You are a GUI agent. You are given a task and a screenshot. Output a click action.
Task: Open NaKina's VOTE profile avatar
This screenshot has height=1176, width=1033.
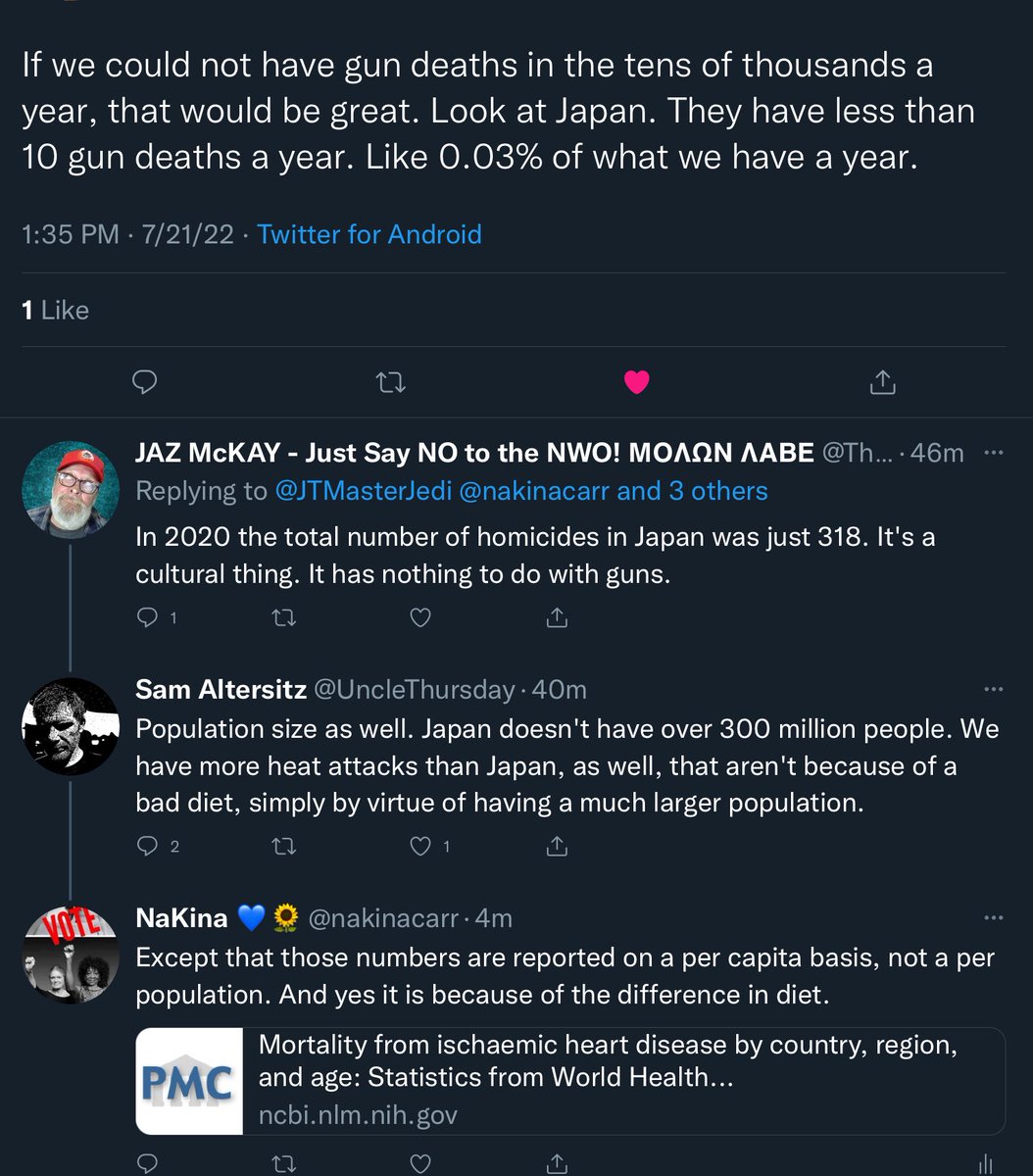[x=71, y=955]
